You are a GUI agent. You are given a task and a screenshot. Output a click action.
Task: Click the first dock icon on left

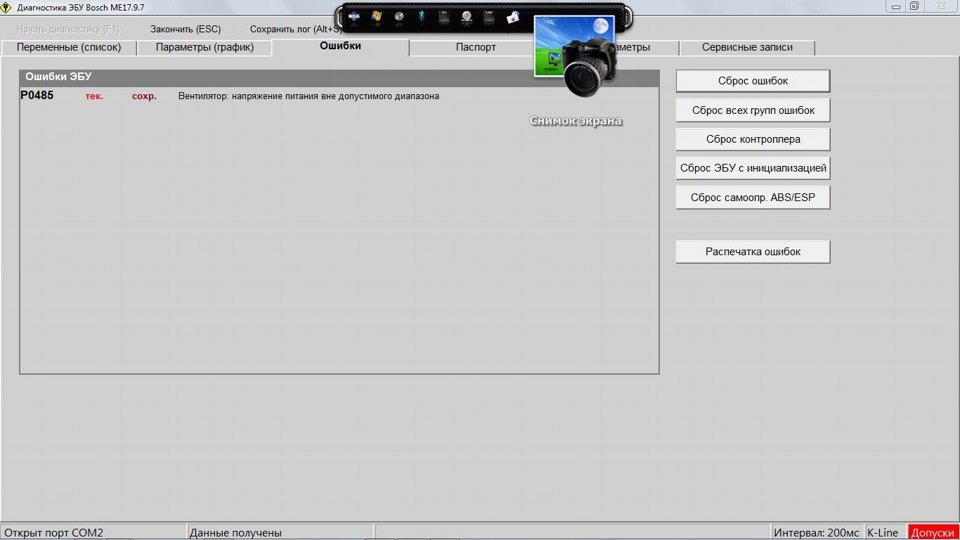click(x=354, y=17)
